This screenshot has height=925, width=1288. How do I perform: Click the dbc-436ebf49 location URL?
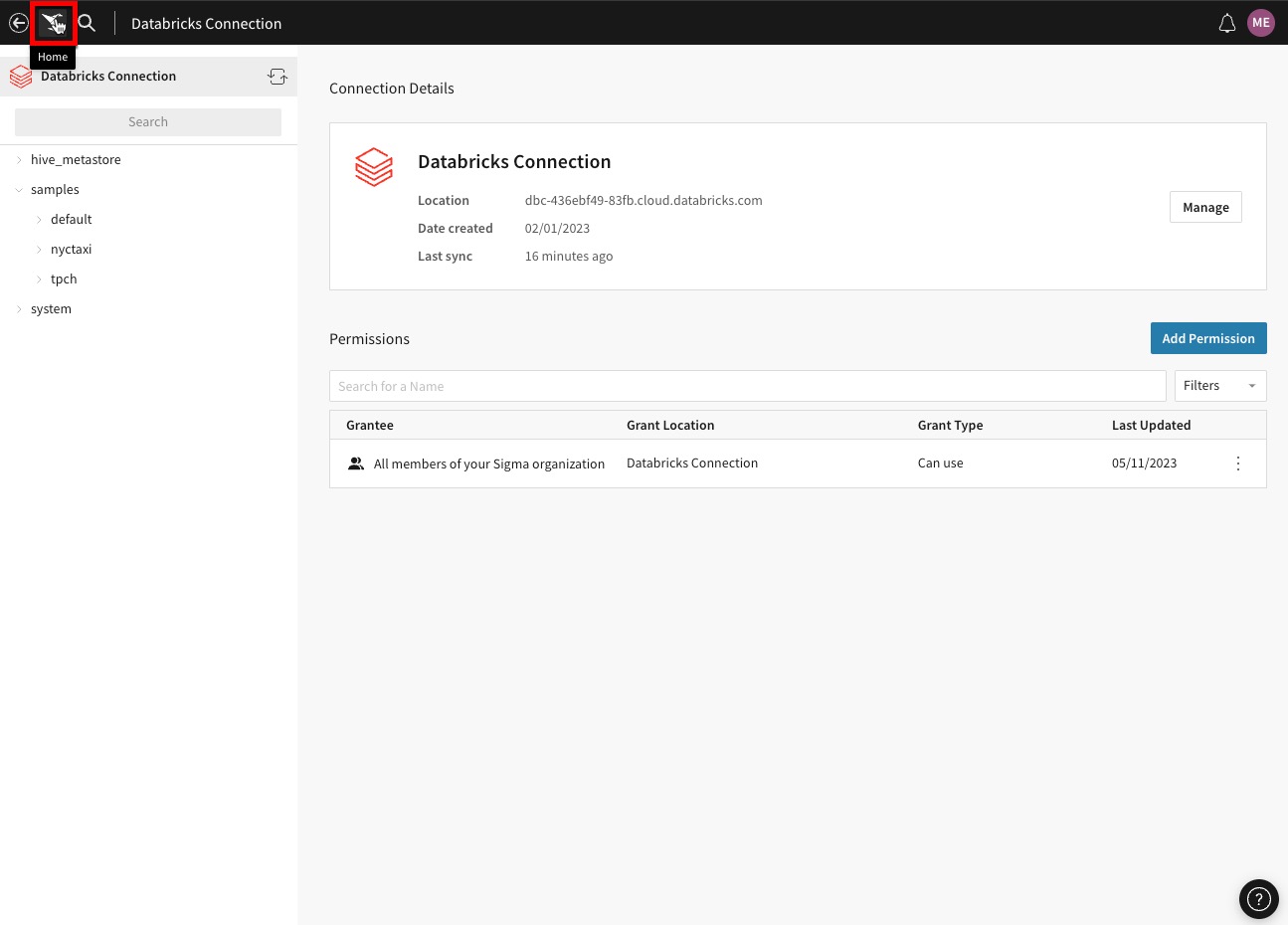[644, 201]
